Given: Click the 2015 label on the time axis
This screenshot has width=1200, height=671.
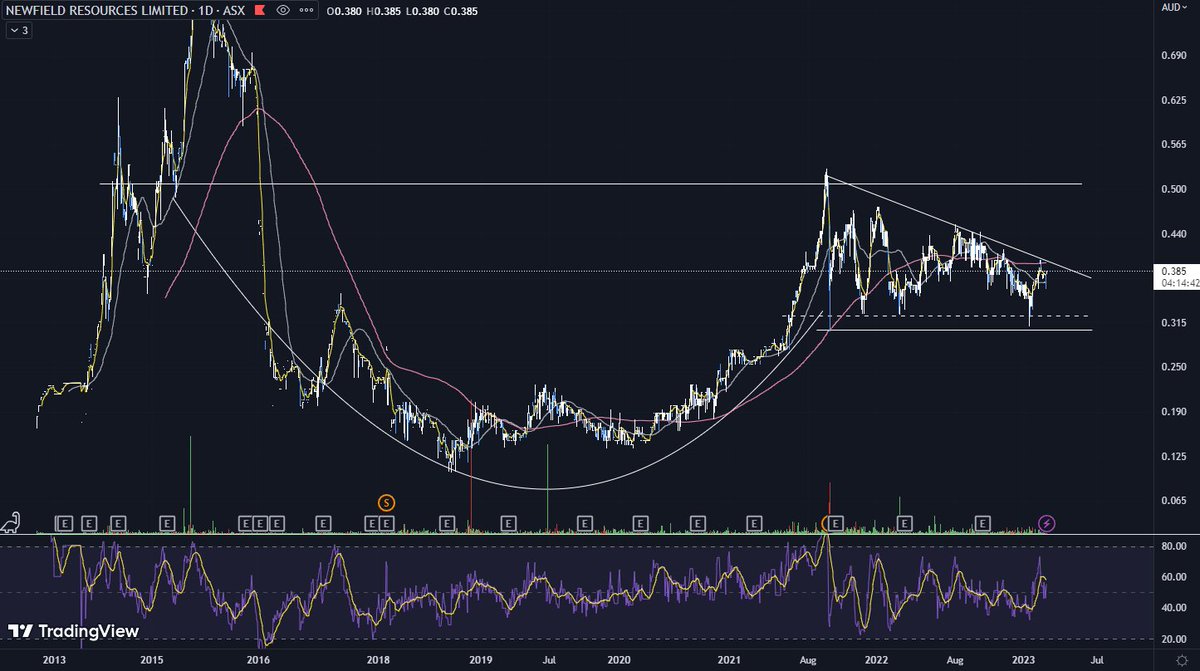Looking at the screenshot, I should pos(152,660).
